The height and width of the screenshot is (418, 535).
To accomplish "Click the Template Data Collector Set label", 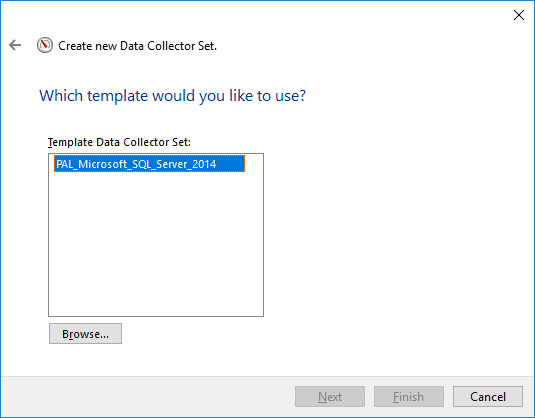I will tap(119, 142).
